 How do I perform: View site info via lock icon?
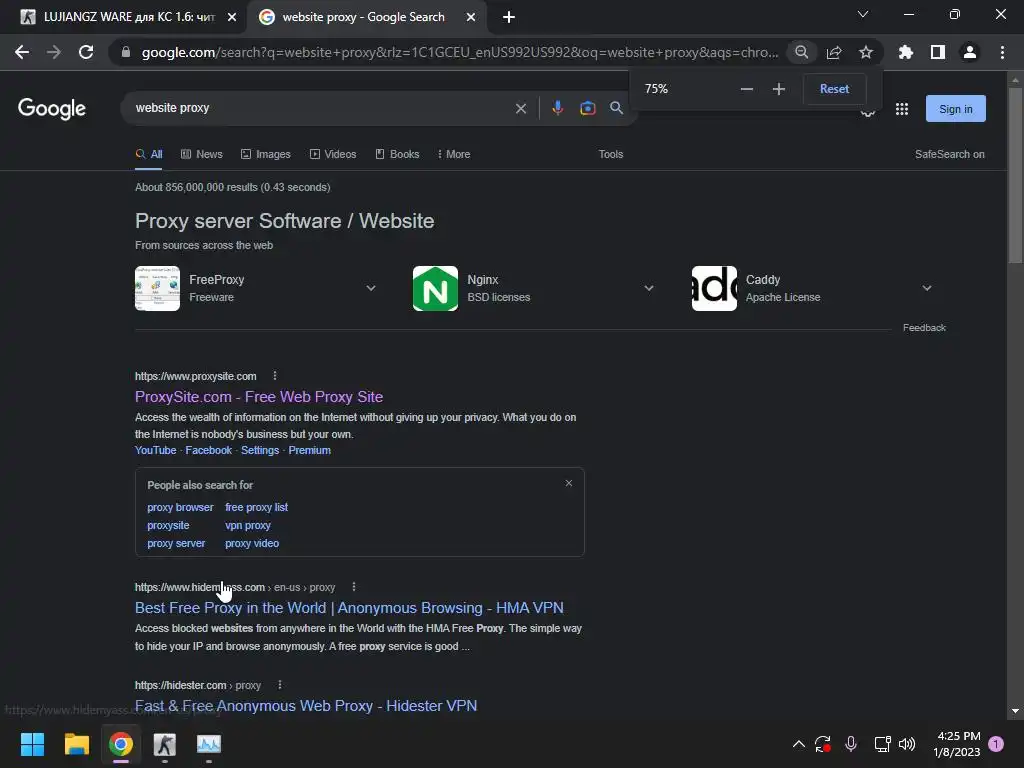[126, 52]
